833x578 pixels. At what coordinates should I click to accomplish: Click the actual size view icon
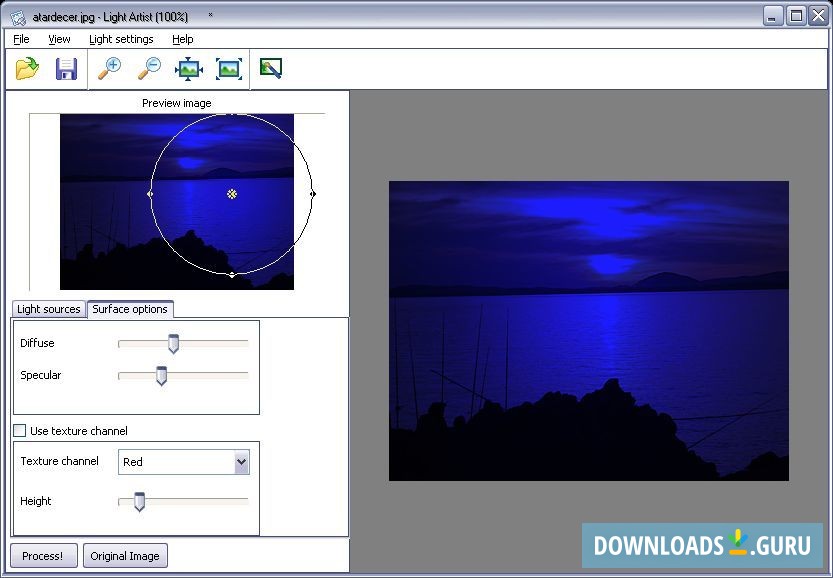229,68
